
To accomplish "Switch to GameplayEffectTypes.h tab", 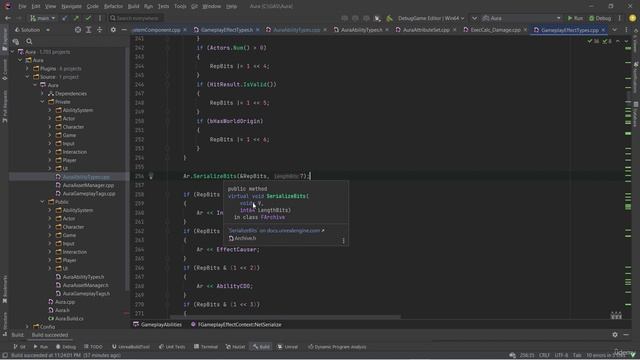I will pyautogui.click(x=227, y=30).
